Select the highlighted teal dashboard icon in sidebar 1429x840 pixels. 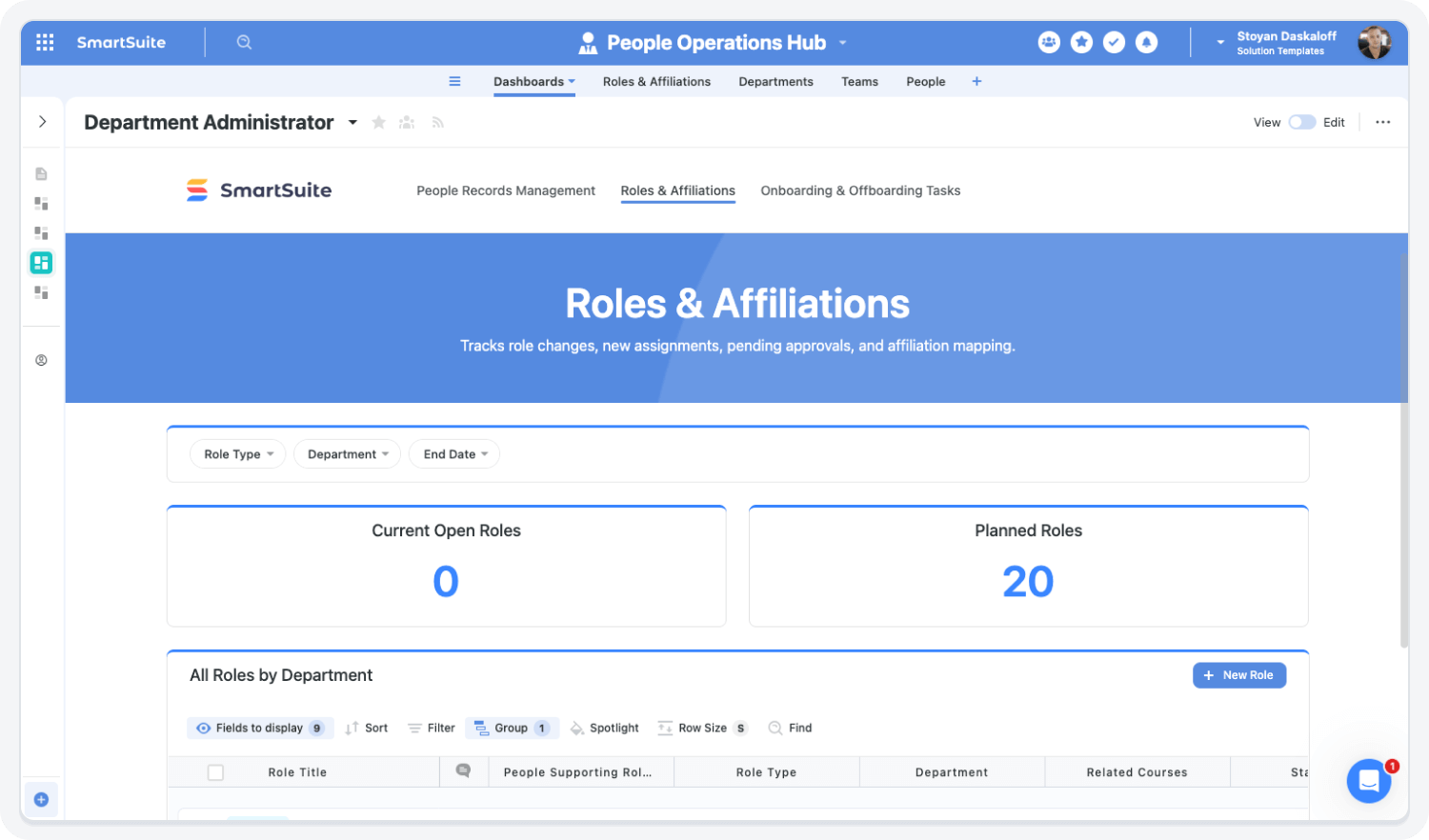point(41,263)
